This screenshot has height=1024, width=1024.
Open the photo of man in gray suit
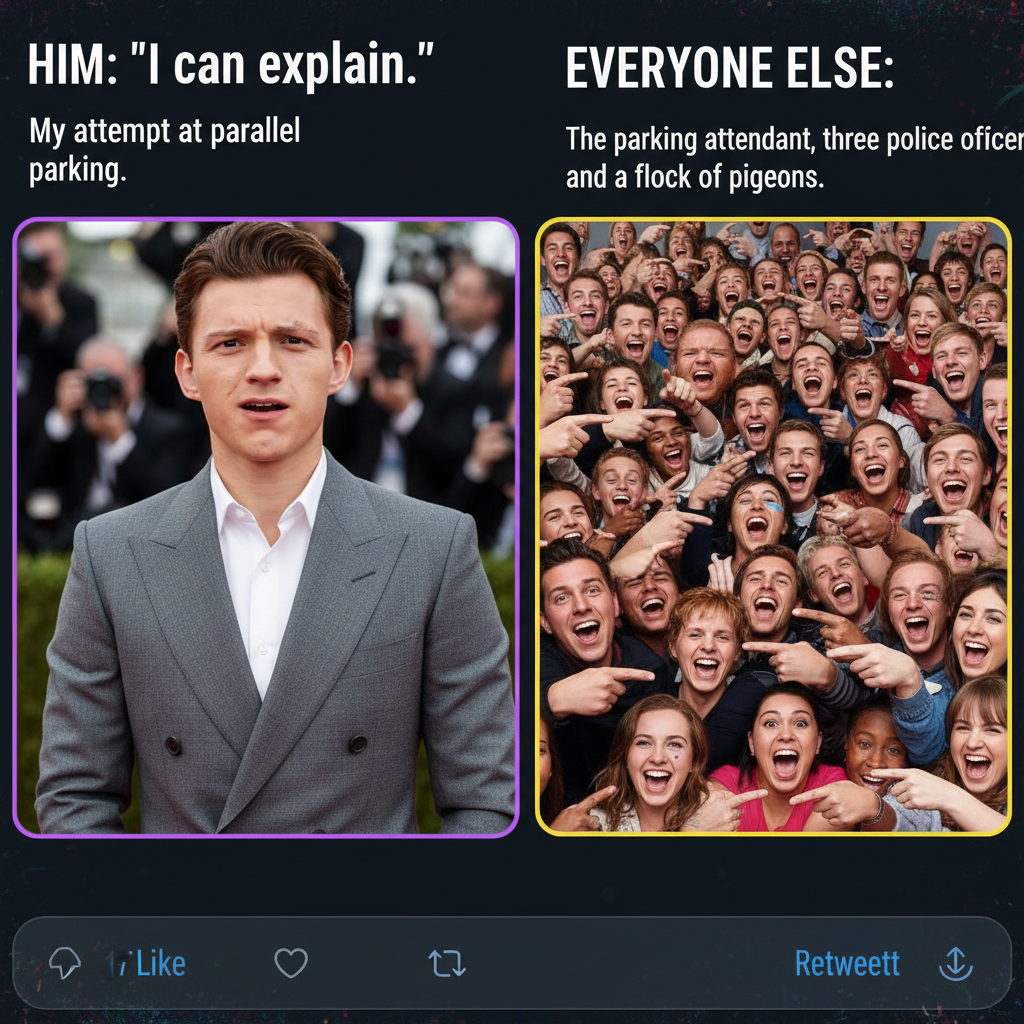tap(266, 527)
